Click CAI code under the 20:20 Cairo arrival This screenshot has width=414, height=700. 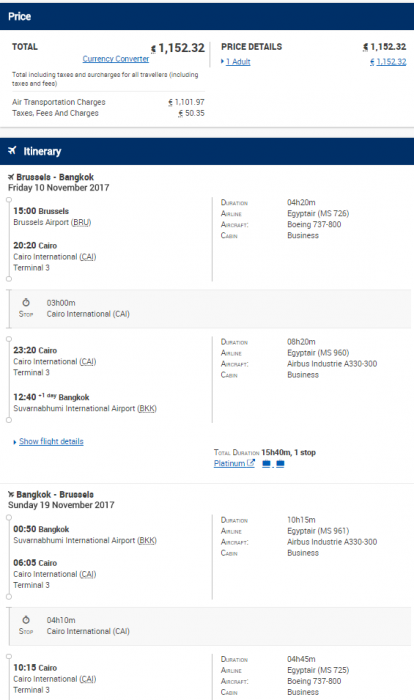coord(88,257)
